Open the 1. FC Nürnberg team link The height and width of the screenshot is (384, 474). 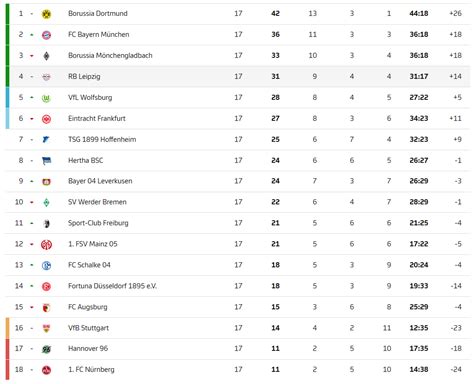click(x=91, y=370)
